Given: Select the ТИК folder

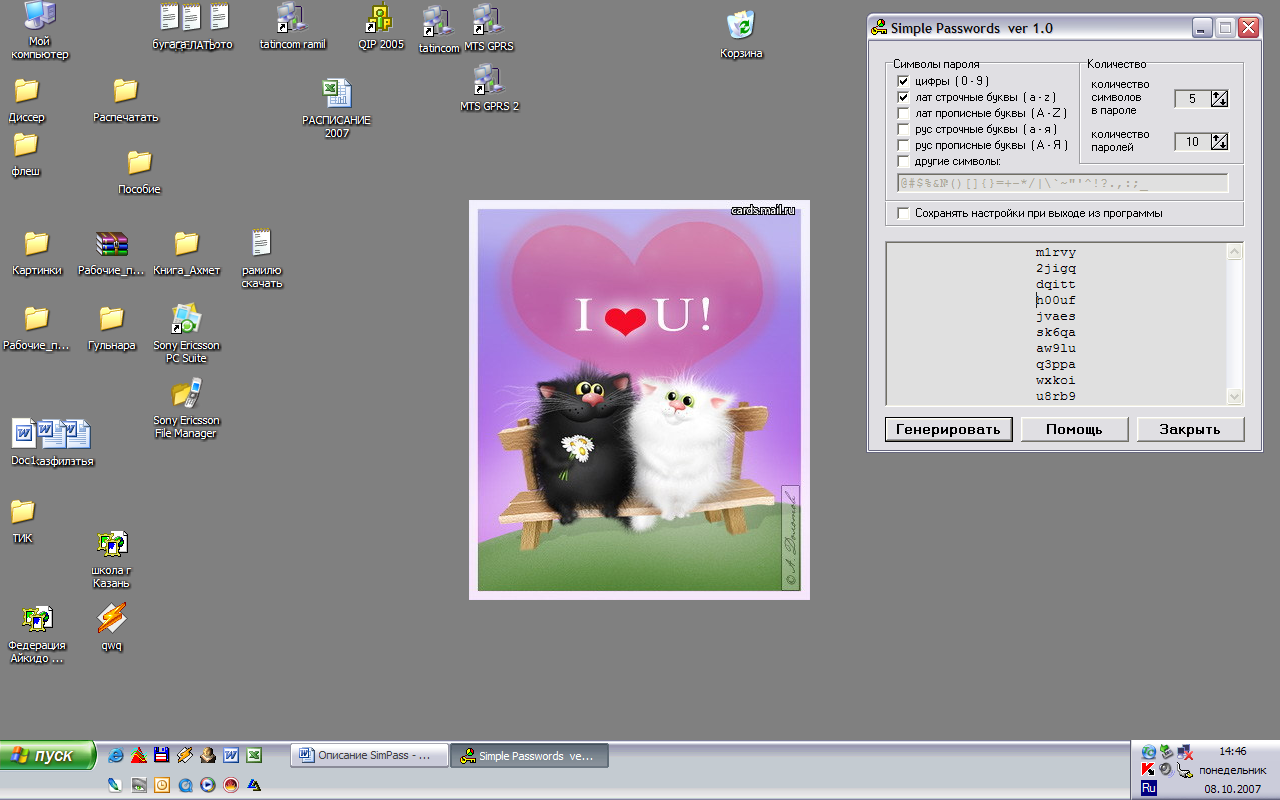Looking at the screenshot, I should (x=22, y=521).
